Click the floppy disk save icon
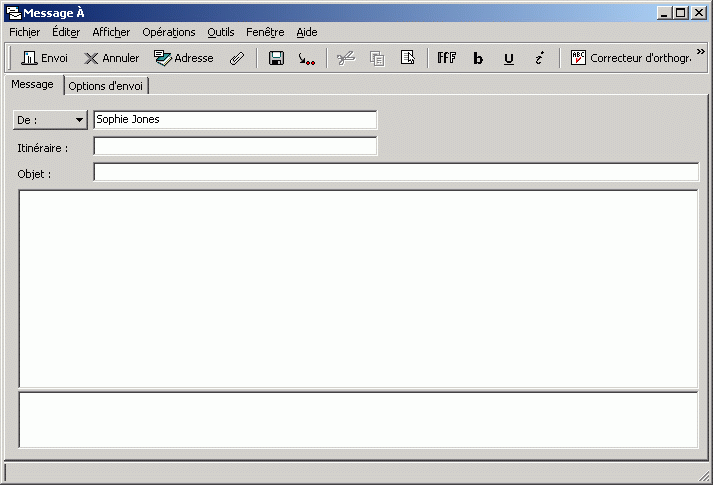 276,58
